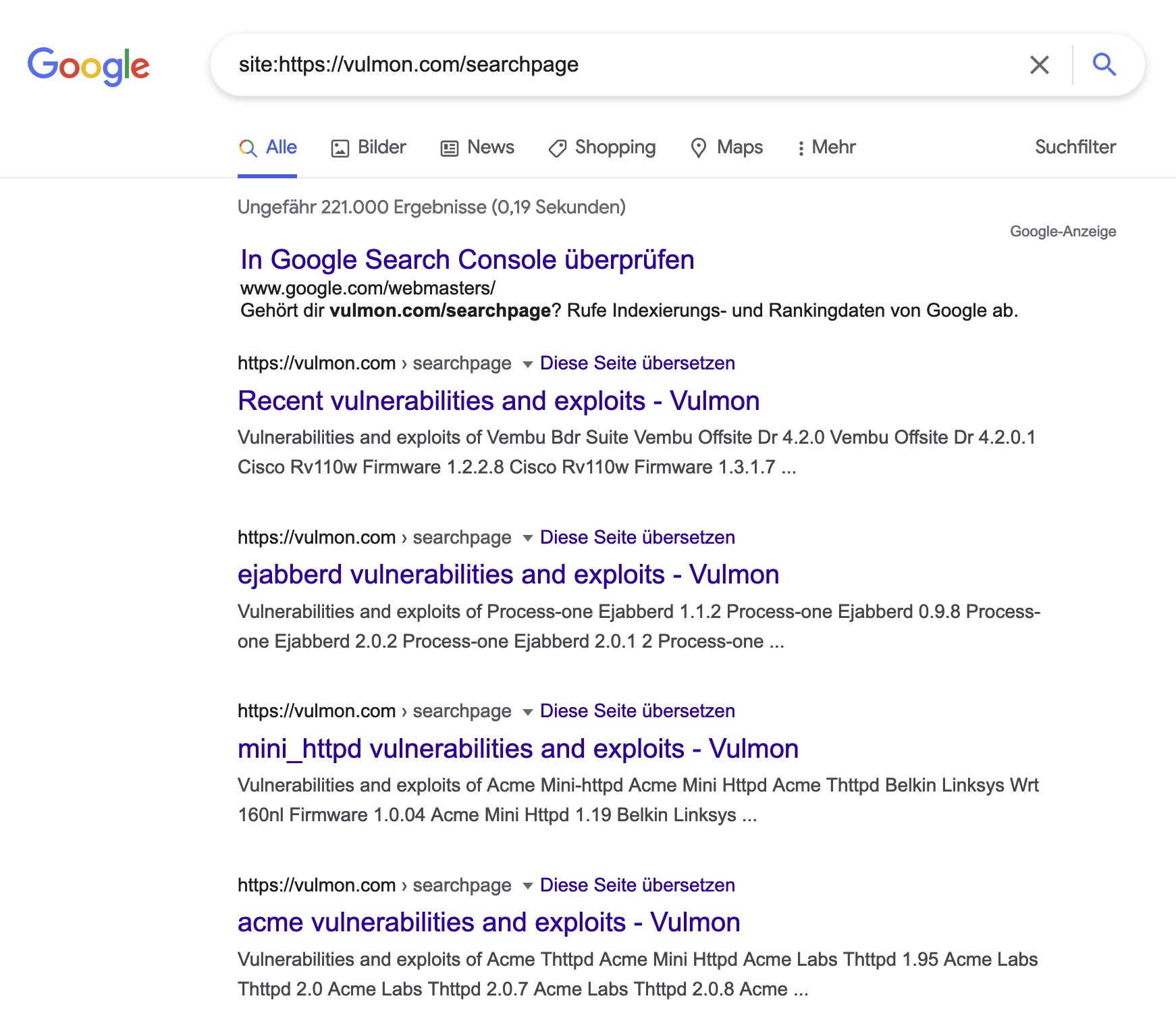Image resolution: width=1176 pixels, height=1009 pixels.
Task: Open 'mini_httpd vulnerabilities and exploits' result
Action: pyautogui.click(x=518, y=748)
